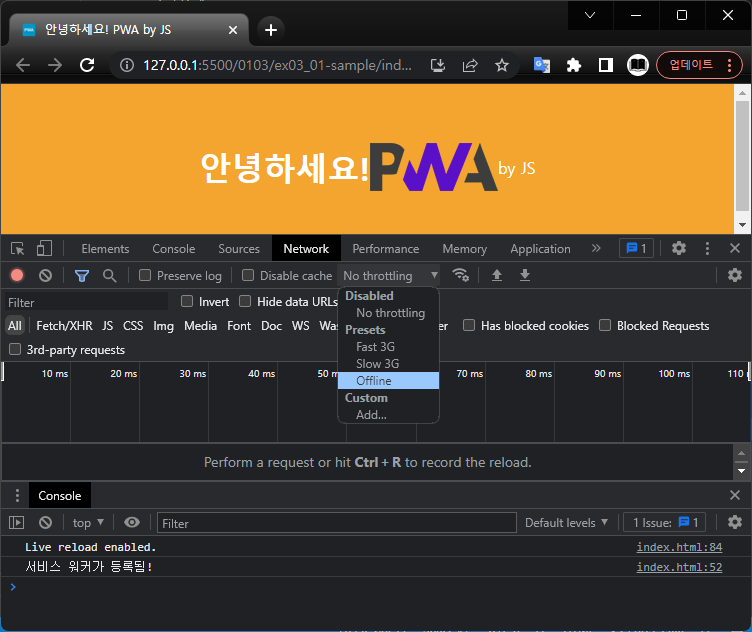Image resolution: width=752 pixels, height=632 pixels.
Task: Stop recording the network log
Action: tap(17, 275)
